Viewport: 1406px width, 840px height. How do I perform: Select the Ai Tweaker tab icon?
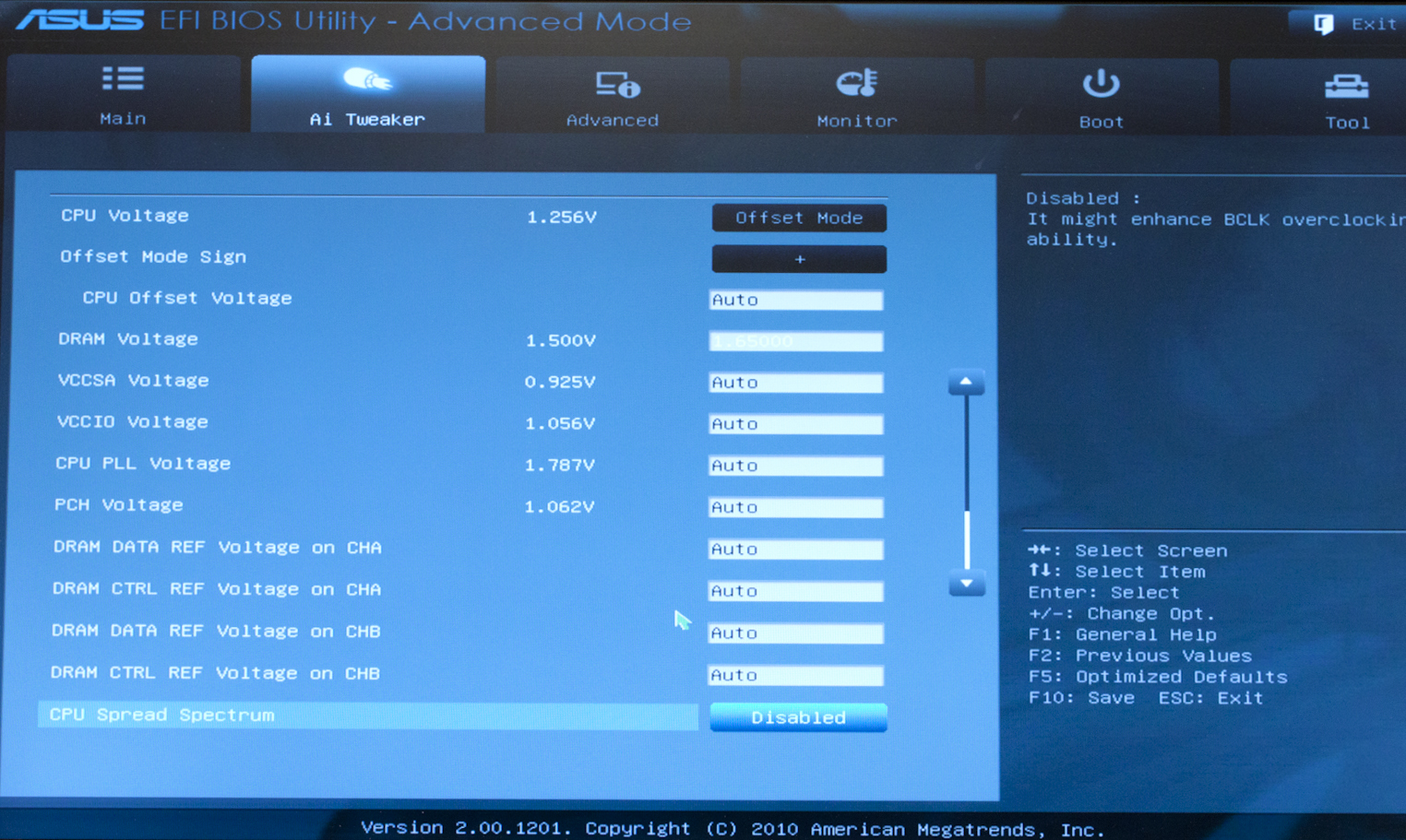click(367, 80)
